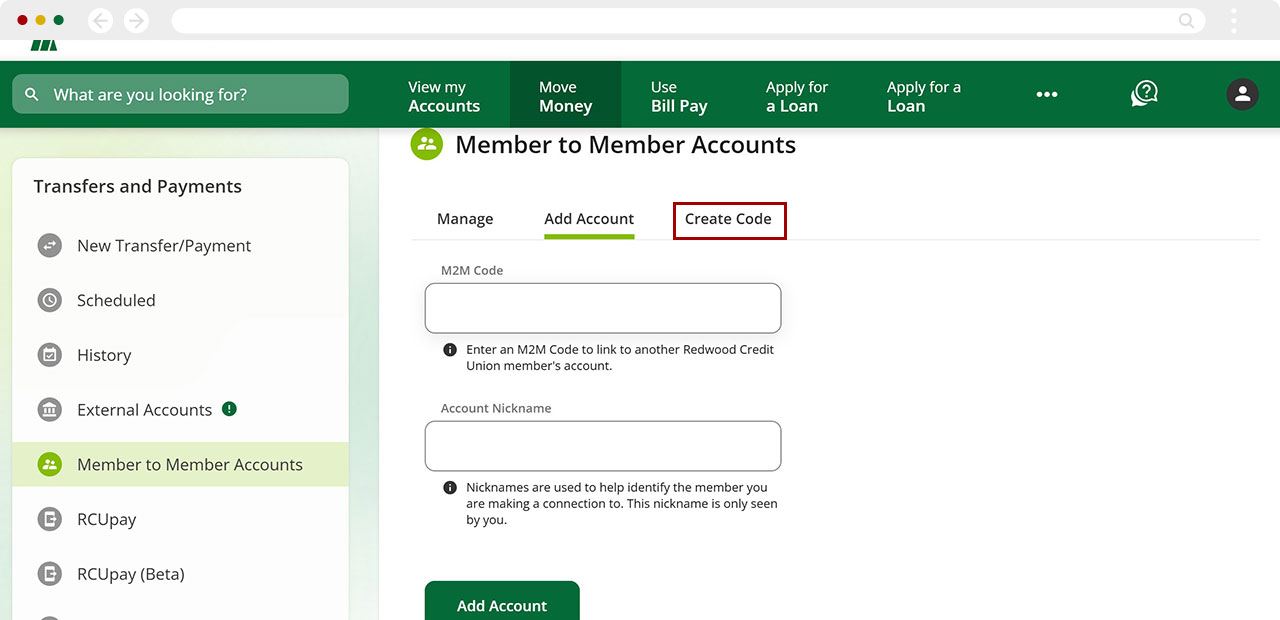Click the History calendar icon
This screenshot has height=620, width=1280.
50,355
